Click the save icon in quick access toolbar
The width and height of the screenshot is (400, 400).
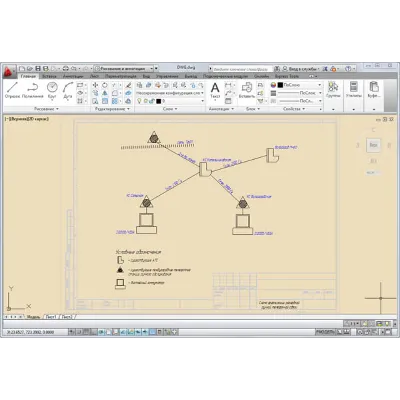[x=38, y=69]
